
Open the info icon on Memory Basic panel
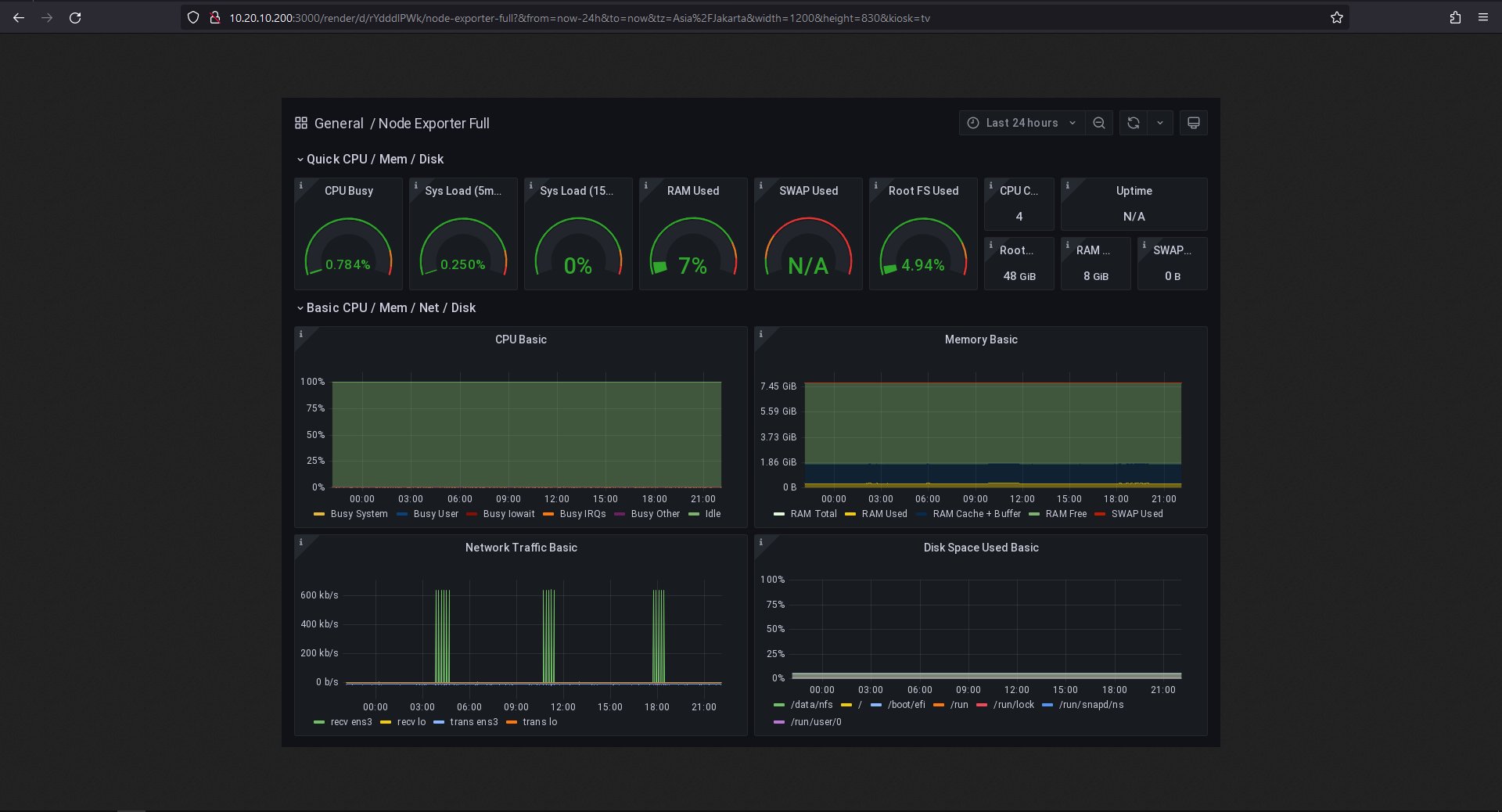pyautogui.click(x=761, y=334)
